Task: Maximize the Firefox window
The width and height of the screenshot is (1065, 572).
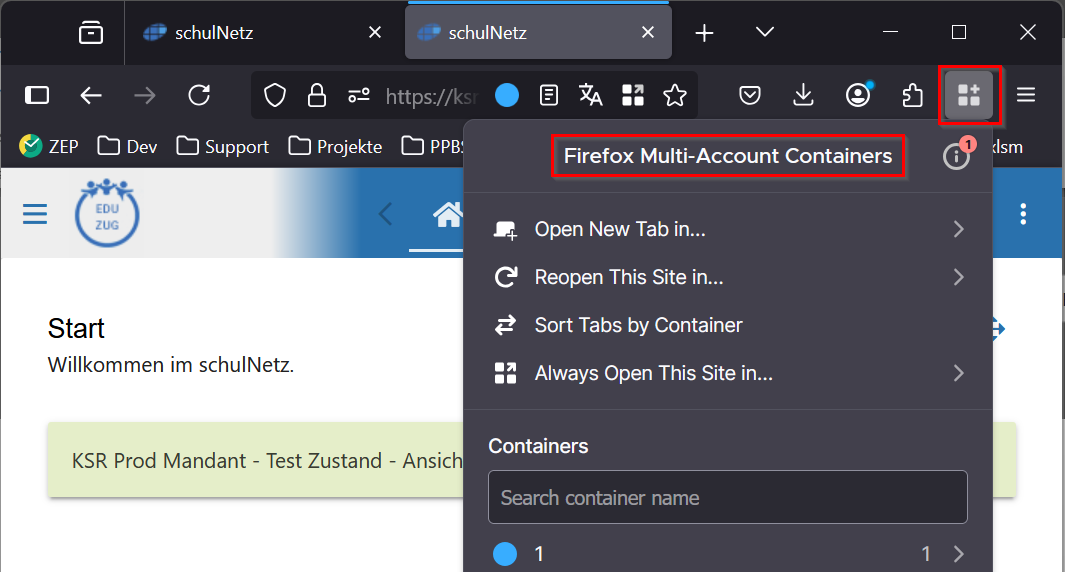Action: point(958,32)
